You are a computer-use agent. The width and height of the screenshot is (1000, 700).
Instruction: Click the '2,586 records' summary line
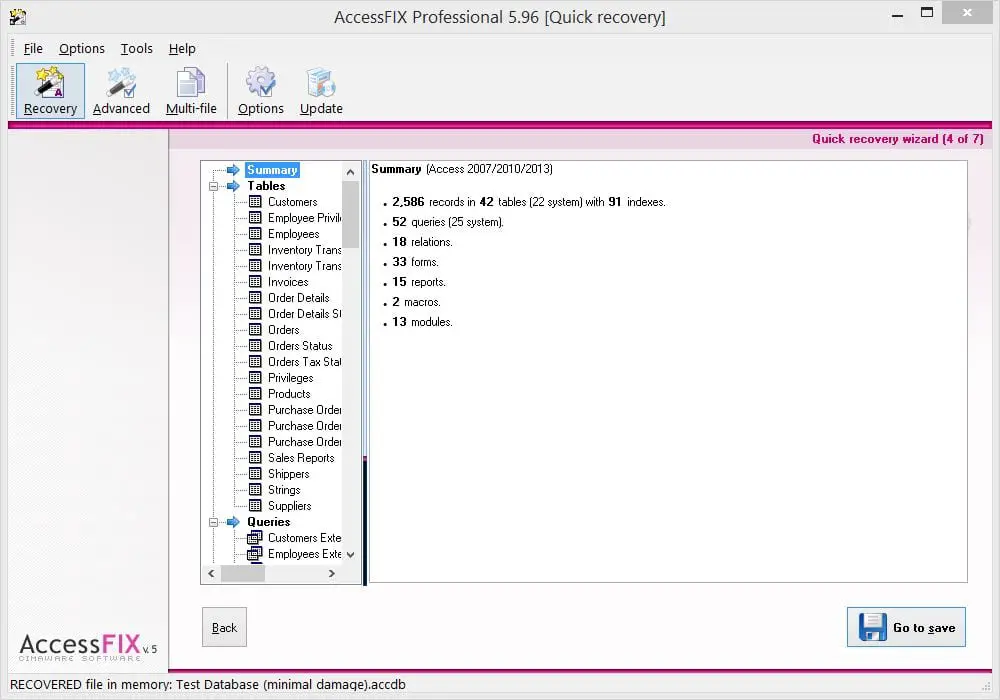(x=529, y=201)
